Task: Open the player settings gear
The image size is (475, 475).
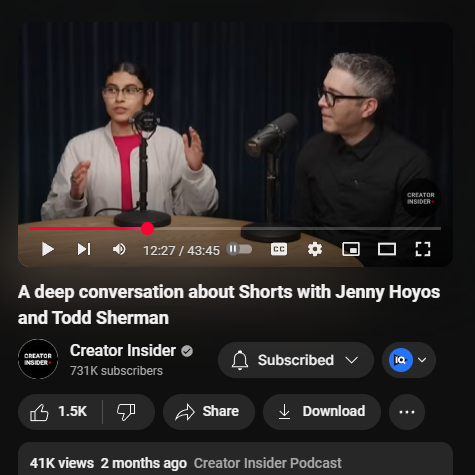Action: [315, 249]
